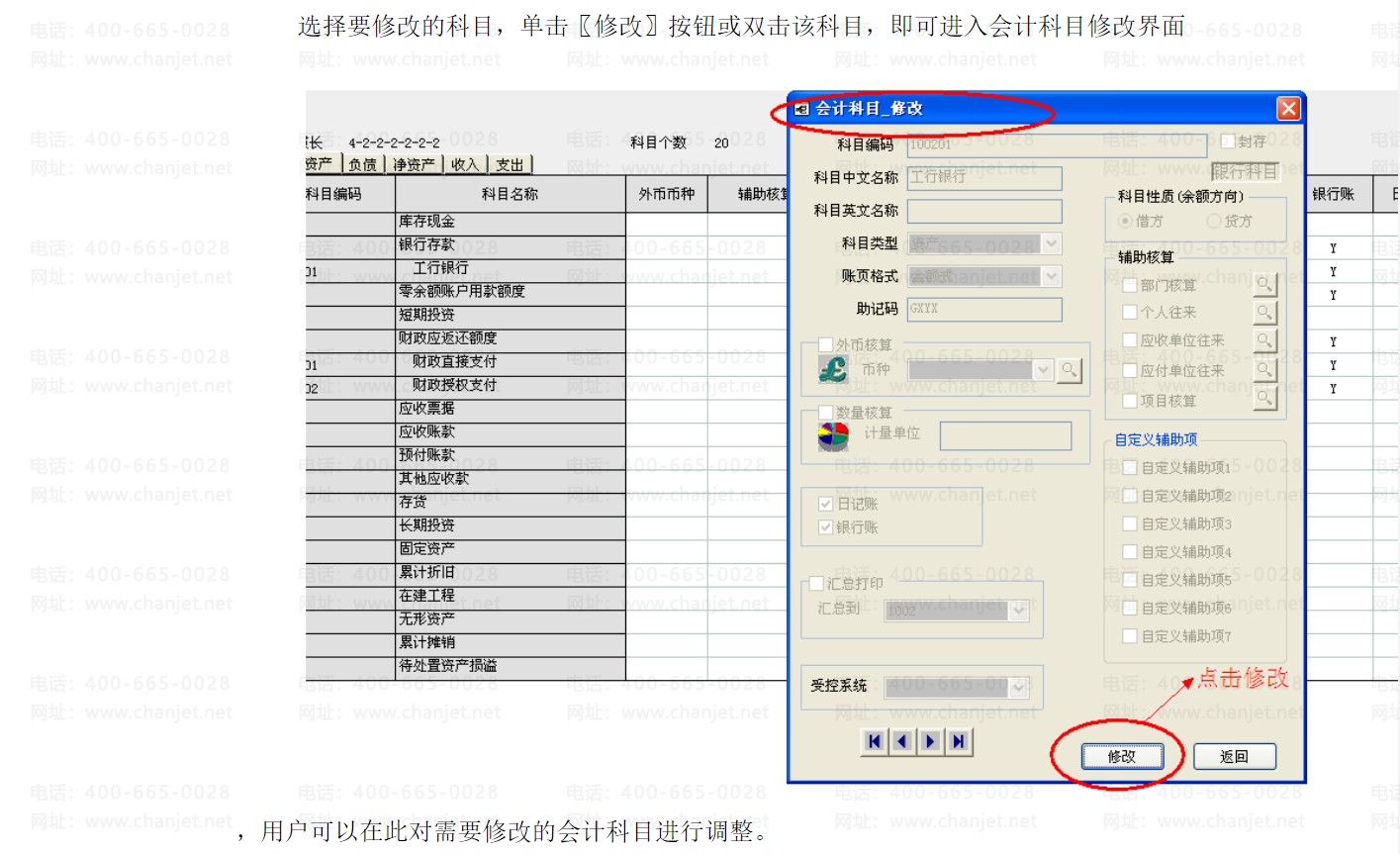
Task: Switch to the 收入 tab
Action: click(x=465, y=164)
